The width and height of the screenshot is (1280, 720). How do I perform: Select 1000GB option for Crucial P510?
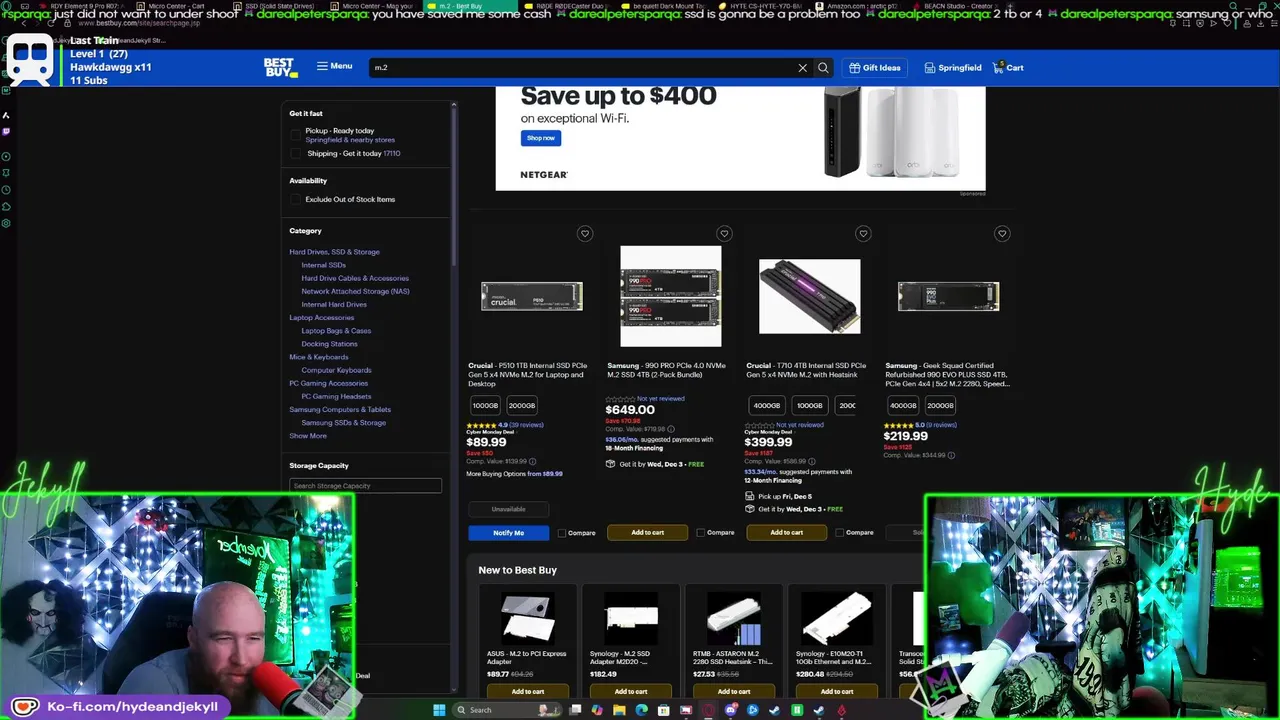coord(485,405)
